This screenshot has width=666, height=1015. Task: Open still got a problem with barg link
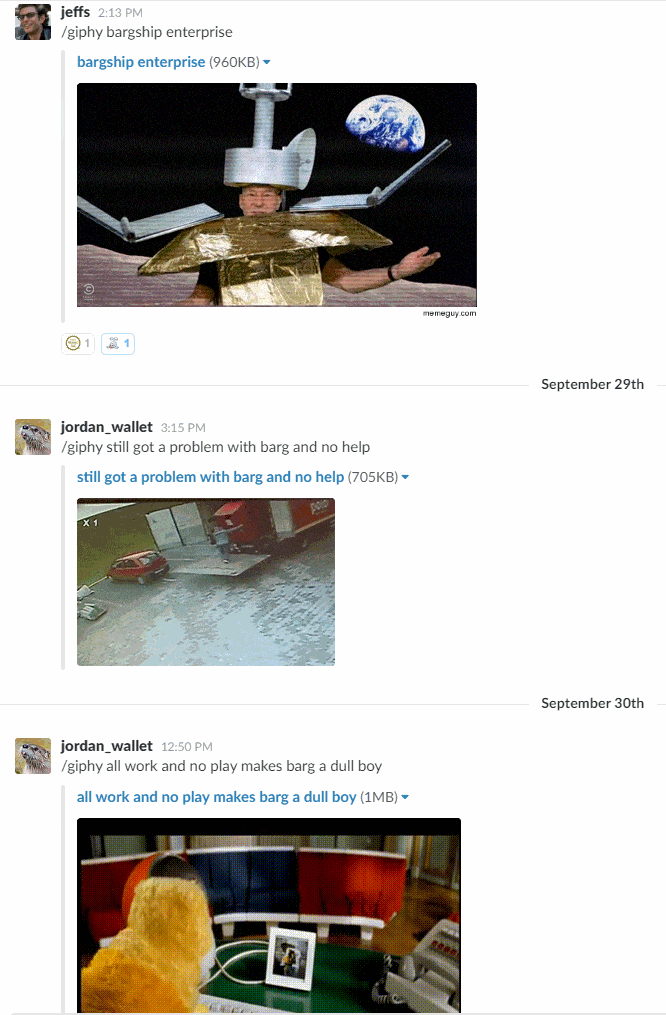click(x=210, y=477)
